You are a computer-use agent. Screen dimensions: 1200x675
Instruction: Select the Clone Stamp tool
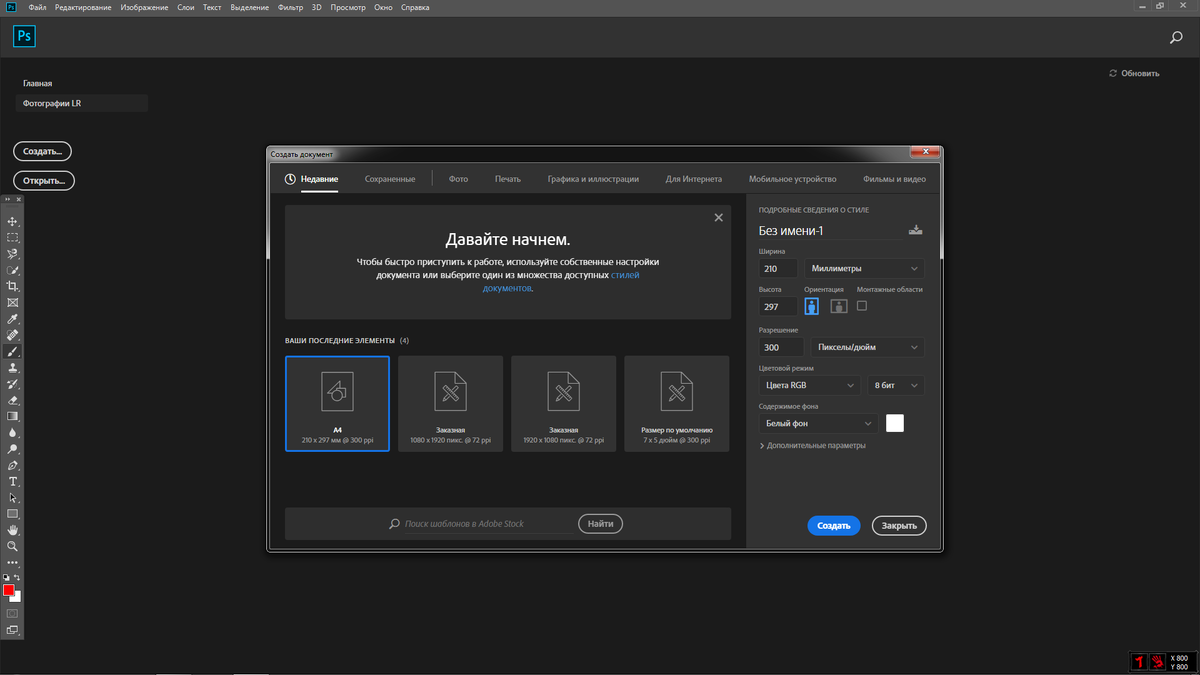(13, 368)
